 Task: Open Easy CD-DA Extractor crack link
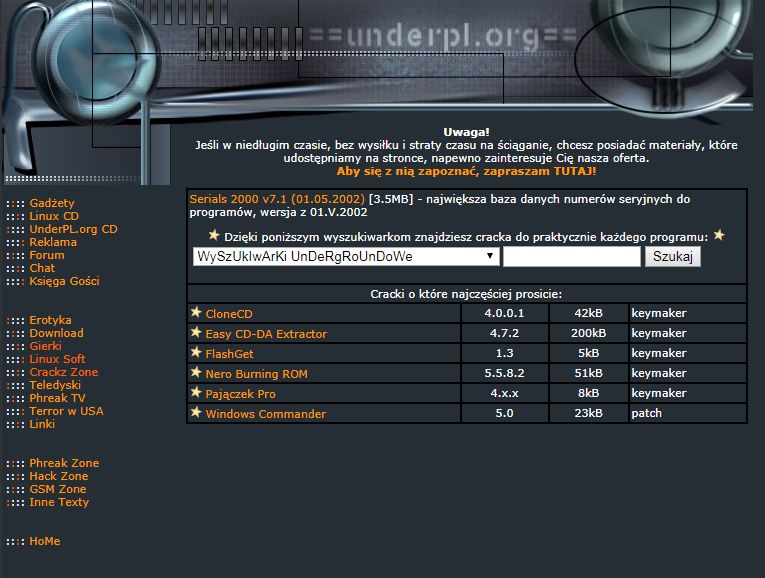click(266, 334)
